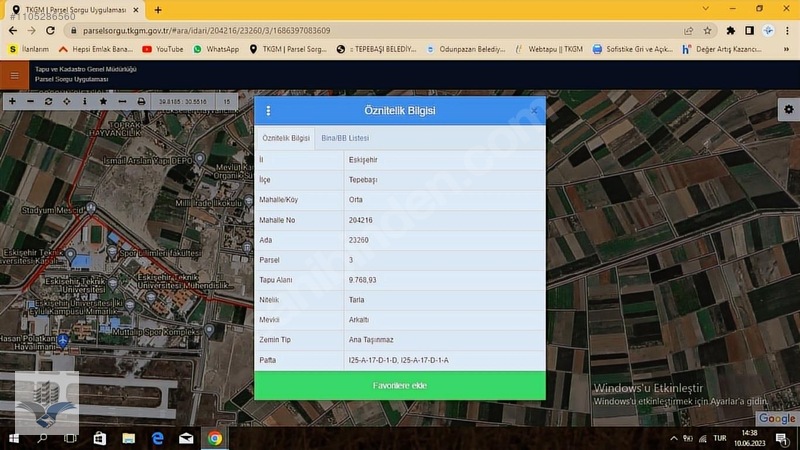
Task: Open Microsoft Edge from the taskbar
Action: click(x=158, y=438)
